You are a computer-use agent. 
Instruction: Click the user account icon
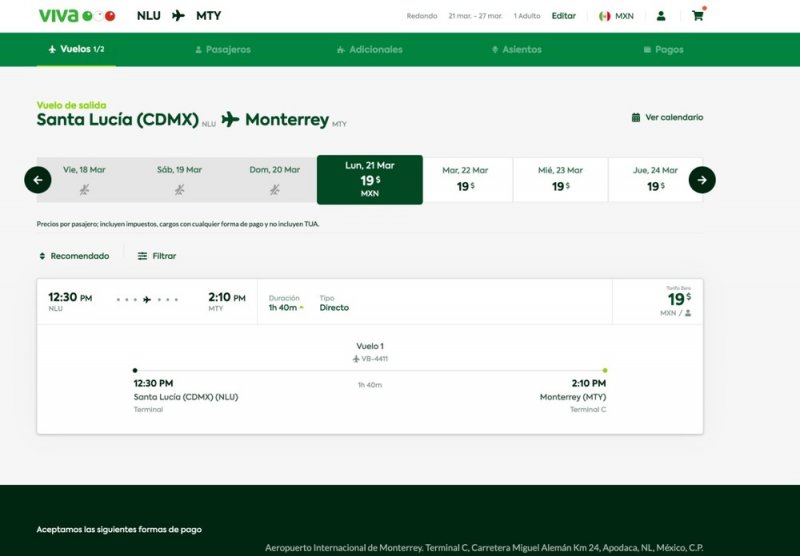click(661, 16)
